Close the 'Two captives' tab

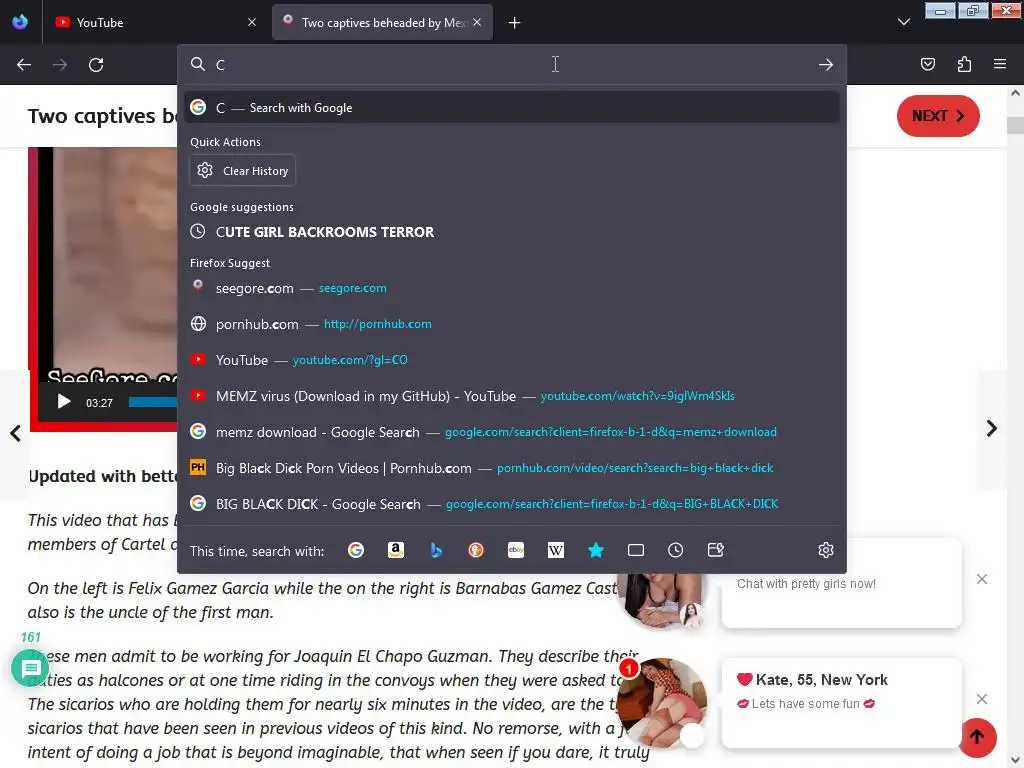[x=477, y=22]
